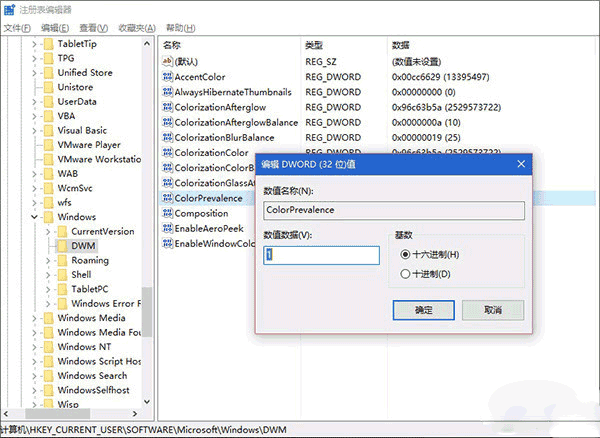Click the Shell folder icon
The width and height of the screenshot is (600, 438).
62,275
